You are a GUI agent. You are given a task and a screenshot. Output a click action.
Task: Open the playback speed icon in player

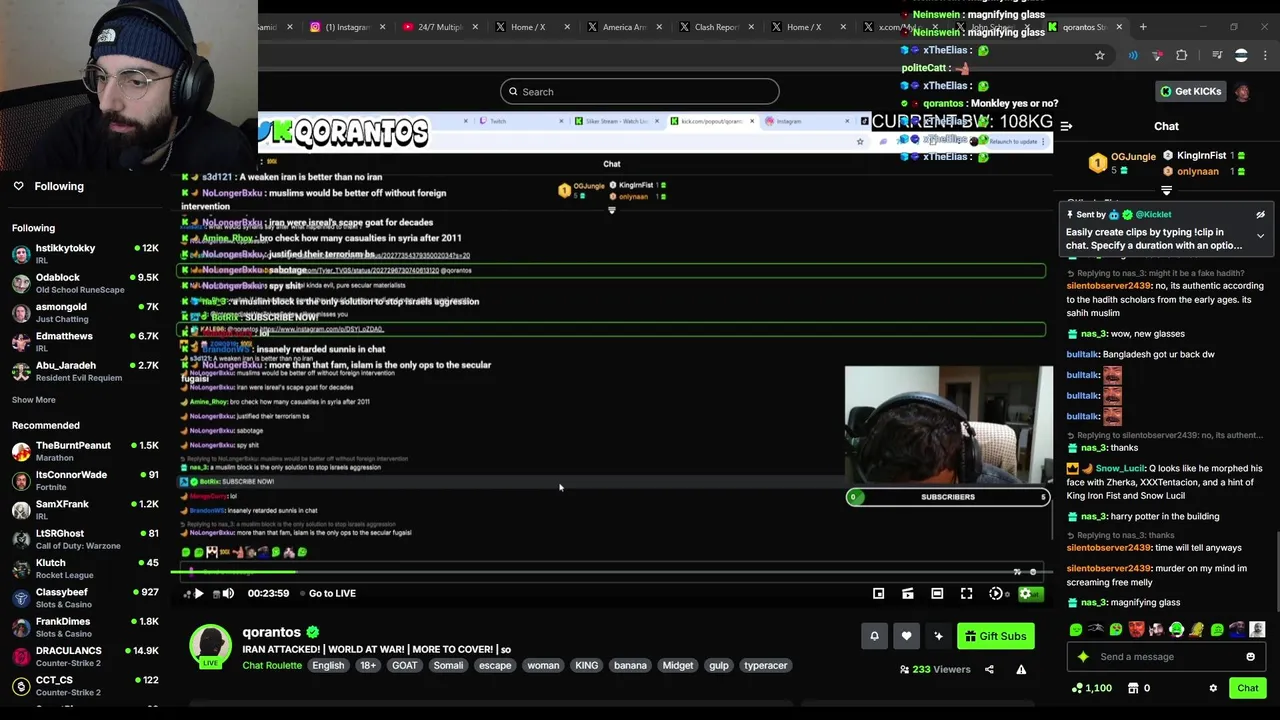pos(996,594)
